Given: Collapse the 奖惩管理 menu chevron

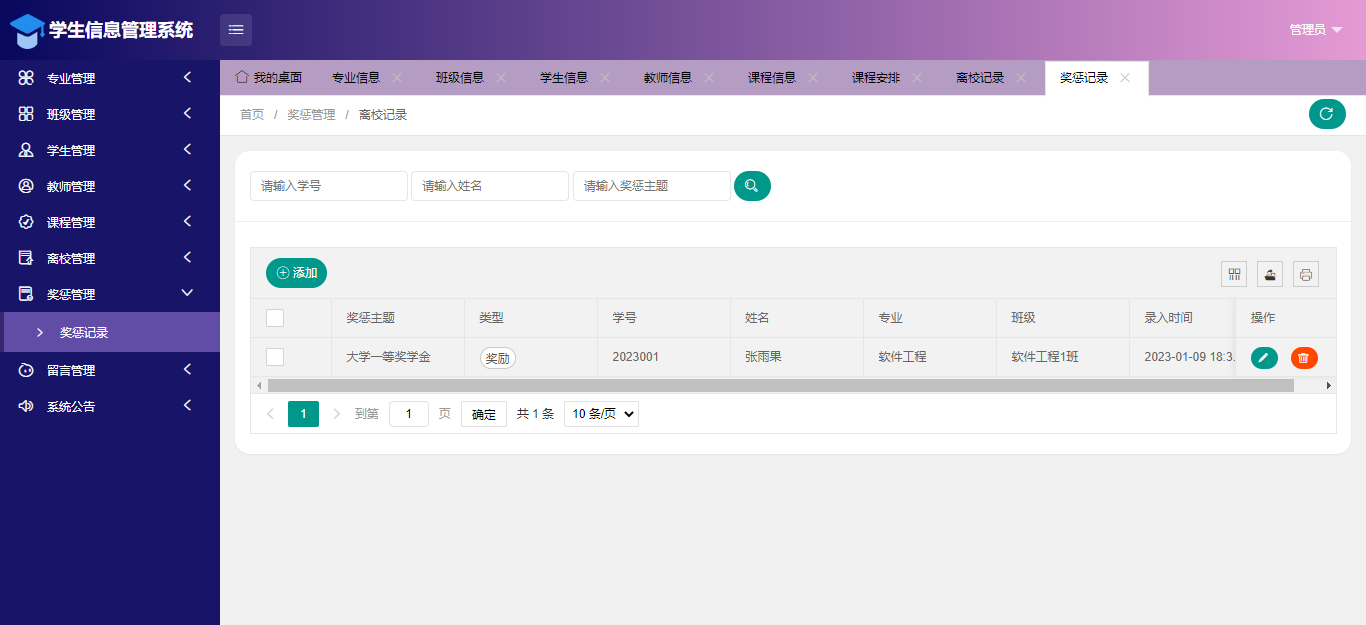Looking at the screenshot, I should pyautogui.click(x=187, y=293).
